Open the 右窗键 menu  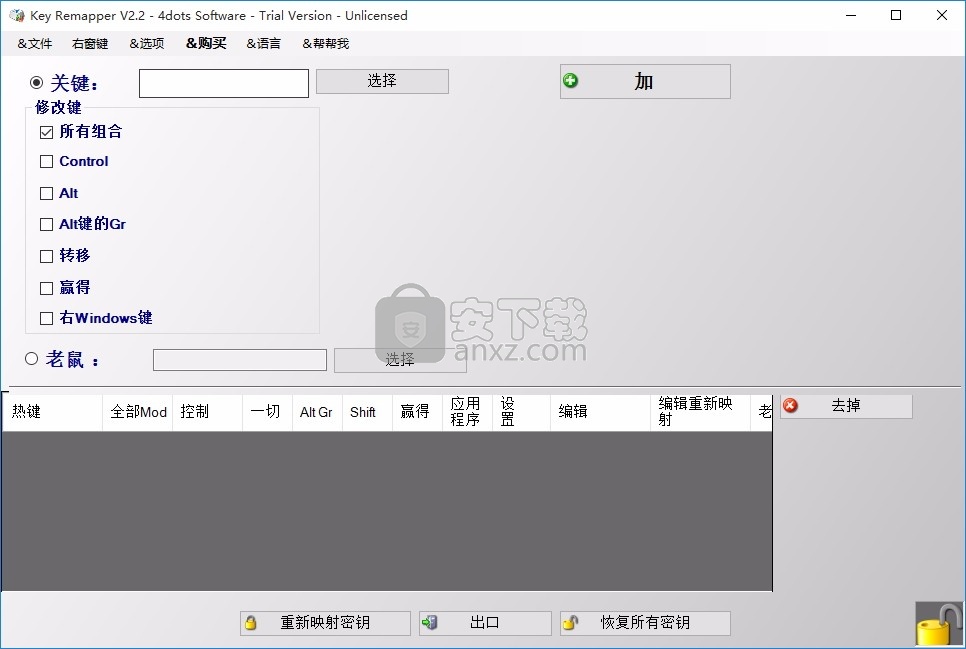point(90,44)
